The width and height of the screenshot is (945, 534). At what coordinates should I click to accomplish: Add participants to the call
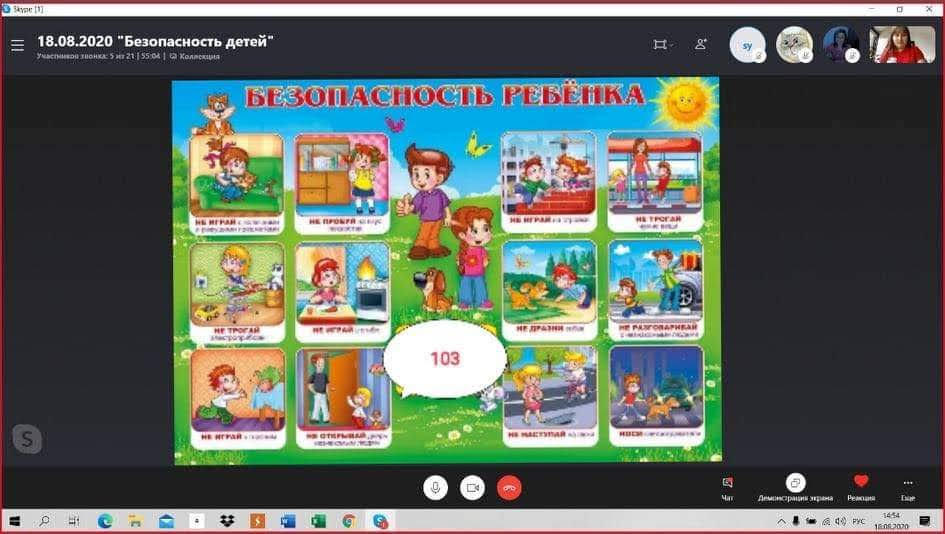coord(701,45)
